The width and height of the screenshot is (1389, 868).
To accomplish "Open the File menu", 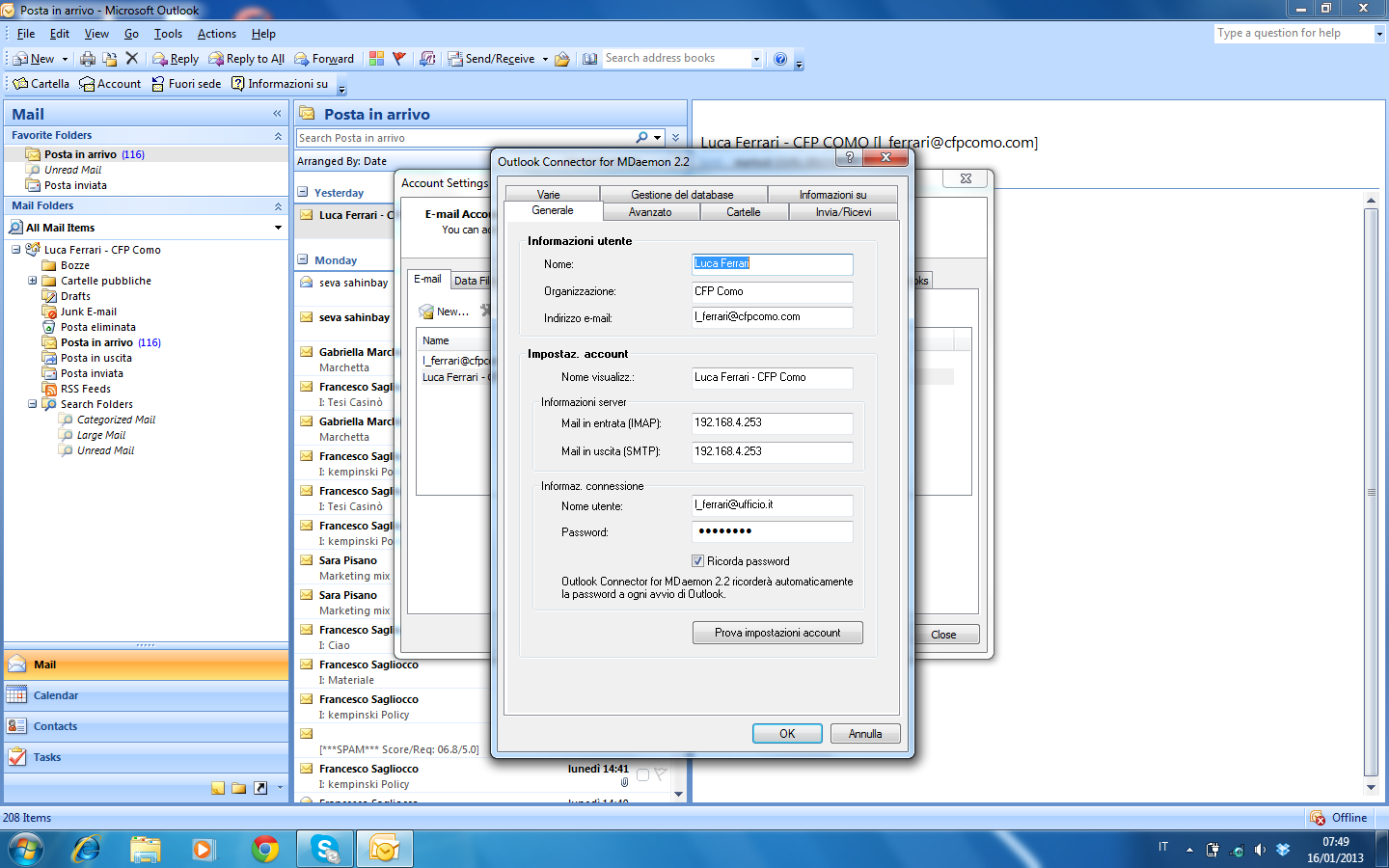I will click(x=26, y=34).
